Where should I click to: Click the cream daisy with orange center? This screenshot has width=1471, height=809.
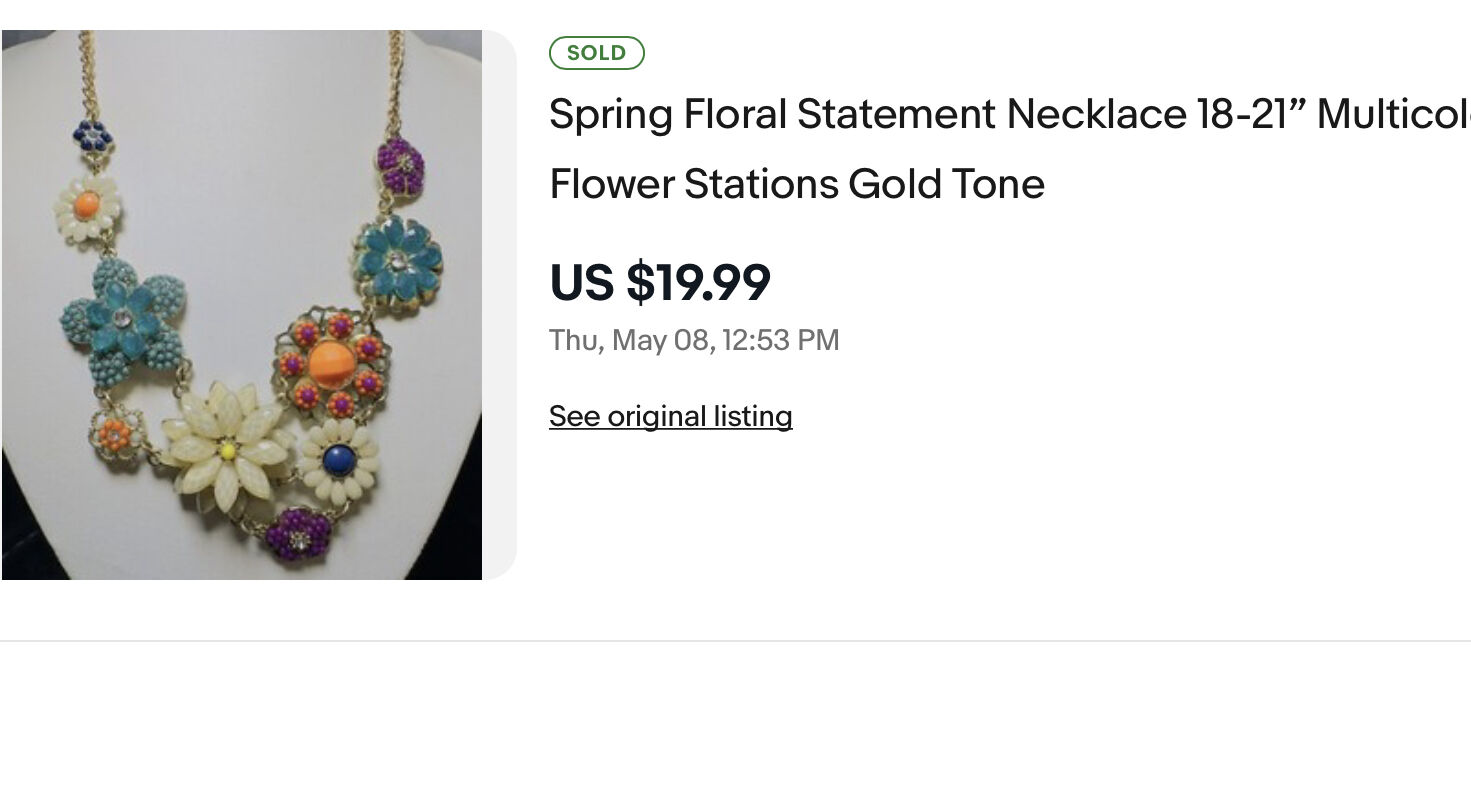(88, 207)
